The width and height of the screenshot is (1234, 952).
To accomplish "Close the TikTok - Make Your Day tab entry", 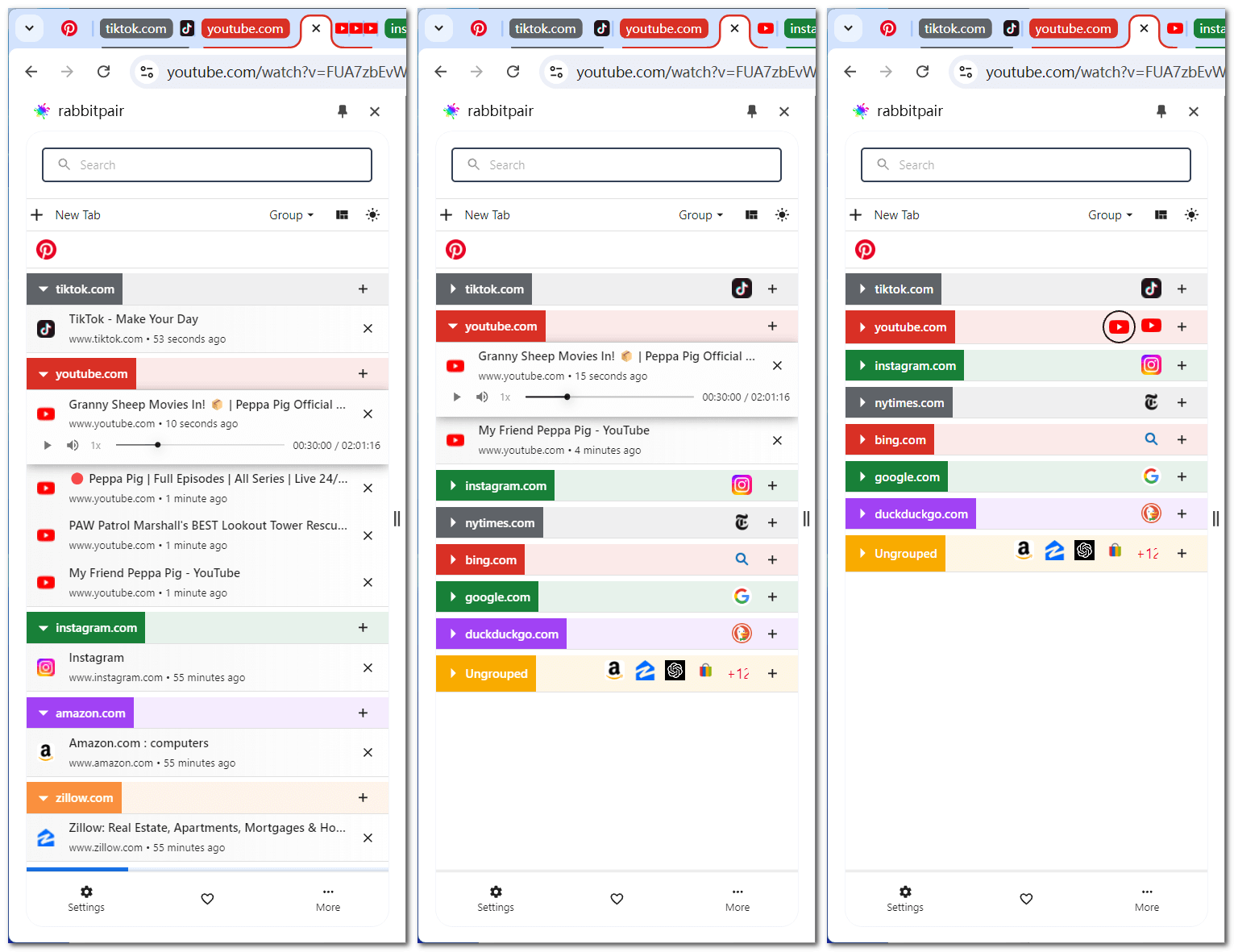I will pyautogui.click(x=368, y=329).
